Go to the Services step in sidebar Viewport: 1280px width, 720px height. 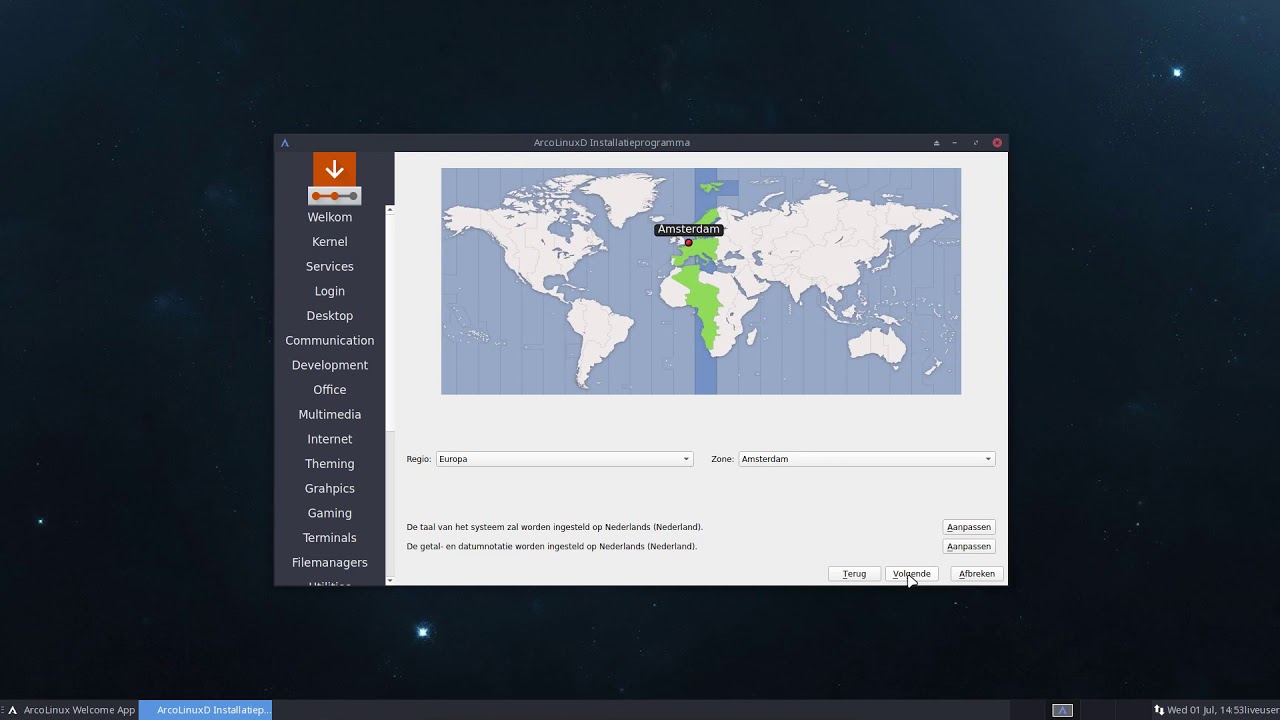[330, 267]
